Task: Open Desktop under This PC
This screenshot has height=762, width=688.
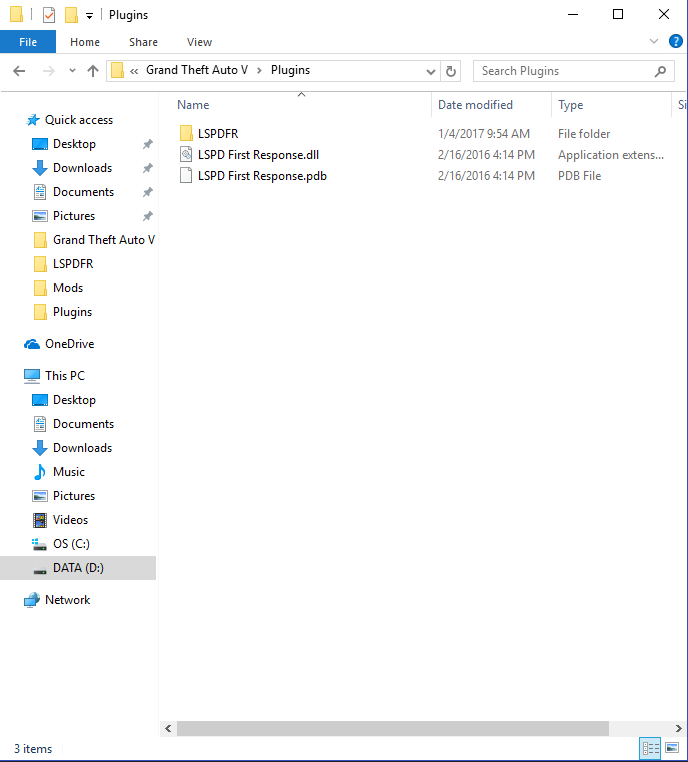Action: [74, 399]
